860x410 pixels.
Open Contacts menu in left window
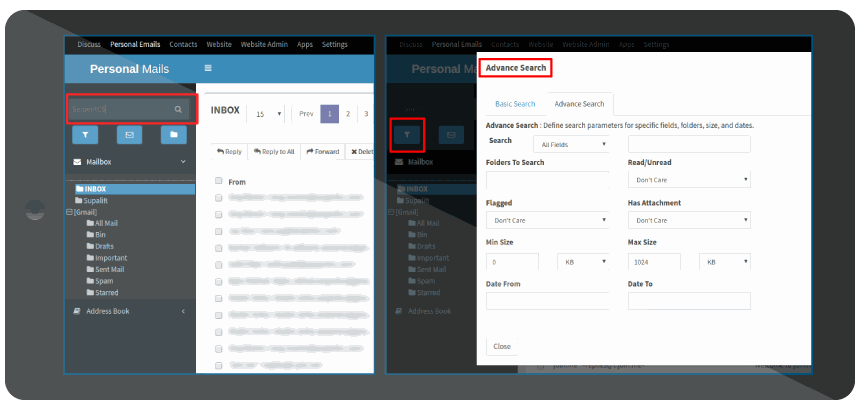click(x=183, y=44)
